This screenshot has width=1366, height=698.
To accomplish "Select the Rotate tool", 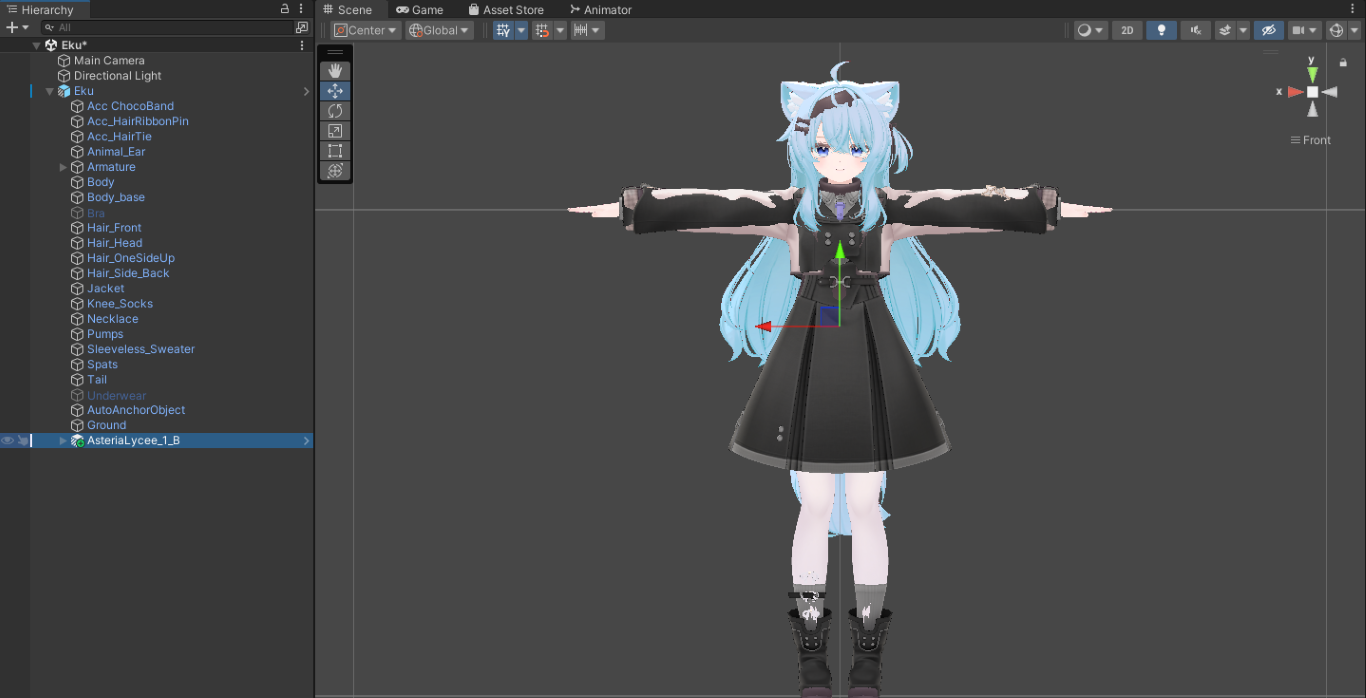I will point(335,111).
